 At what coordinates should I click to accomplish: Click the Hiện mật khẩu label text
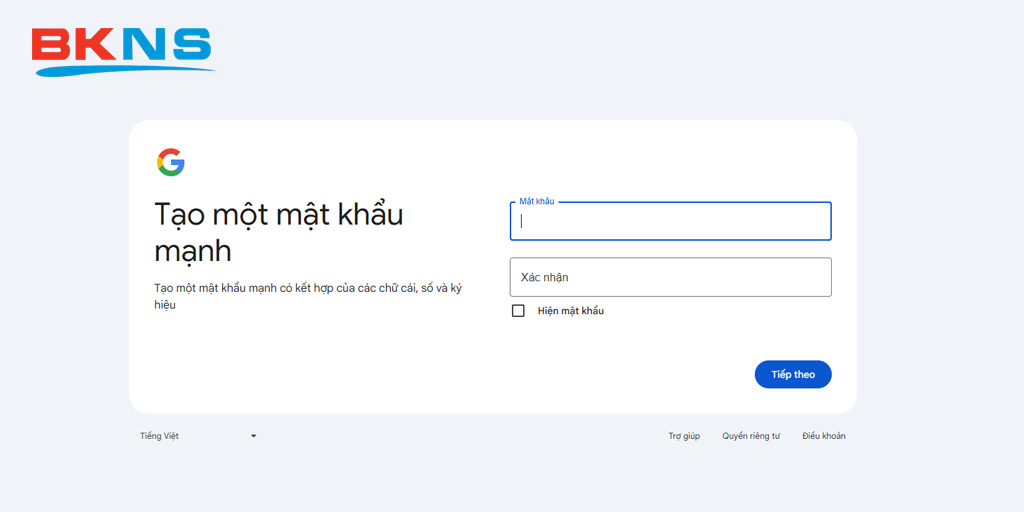tap(571, 311)
